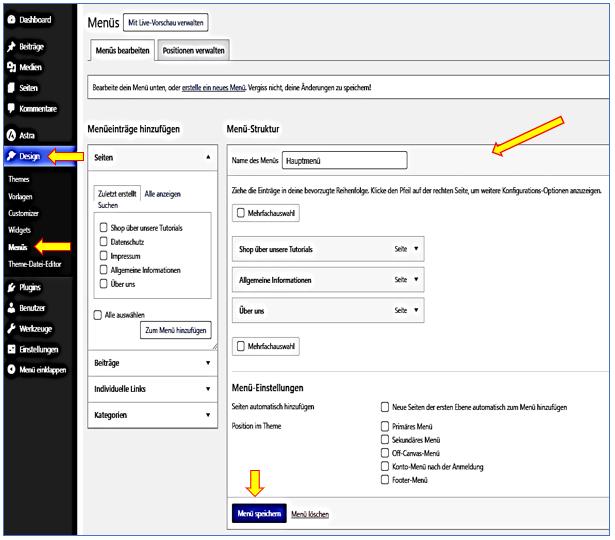
Task: Click the Menü speichern button
Action: [259, 513]
